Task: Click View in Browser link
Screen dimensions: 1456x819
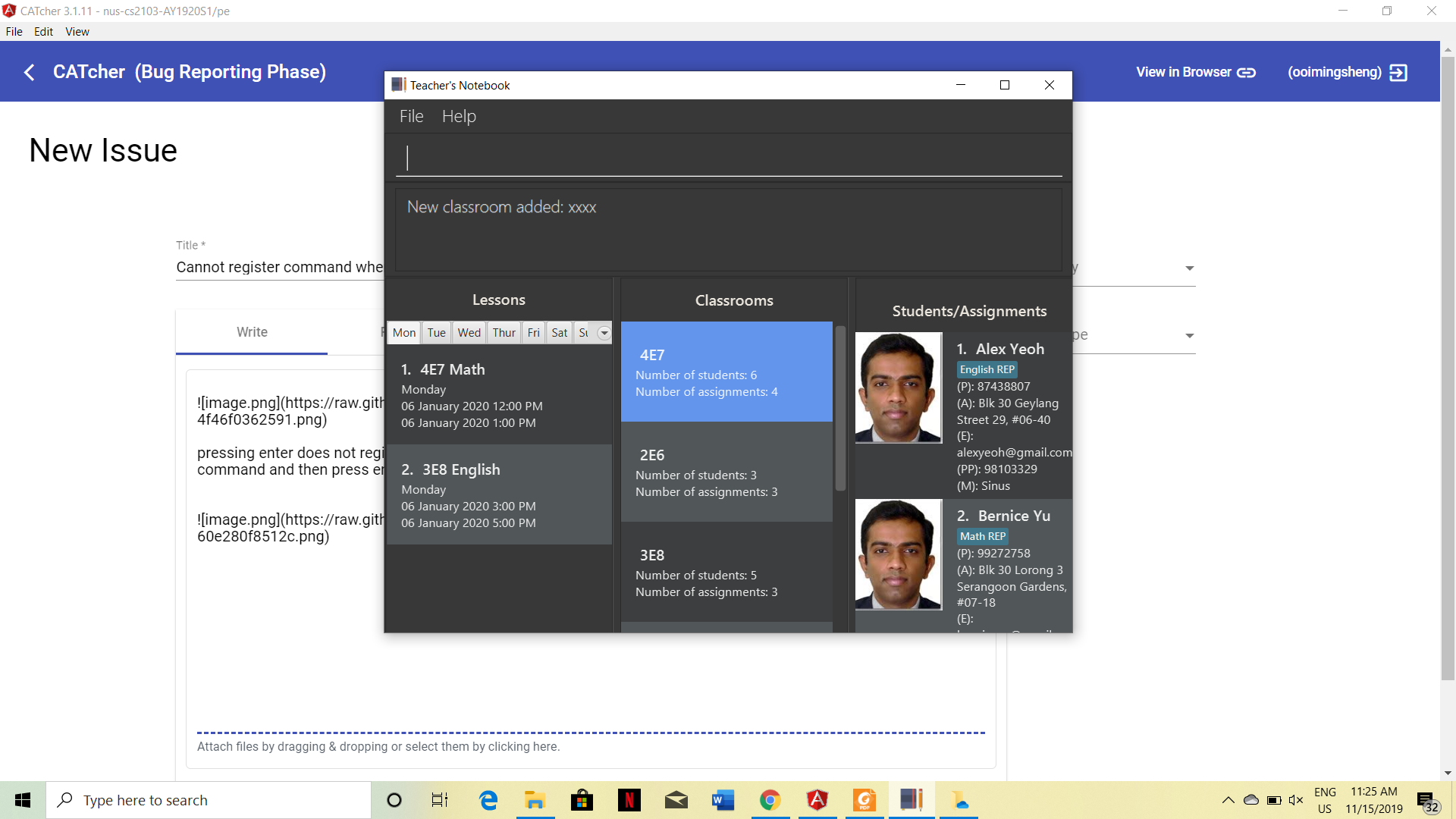Action: click(1195, 72)
